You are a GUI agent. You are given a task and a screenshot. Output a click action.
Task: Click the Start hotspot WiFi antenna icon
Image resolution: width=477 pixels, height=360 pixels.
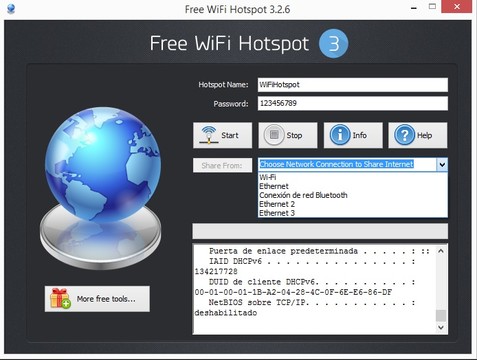[209, 135]
